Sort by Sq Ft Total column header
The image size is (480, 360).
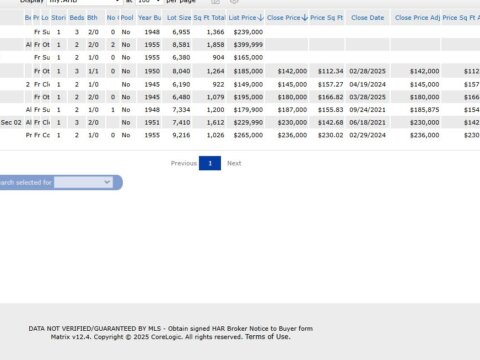pos(209,18)
